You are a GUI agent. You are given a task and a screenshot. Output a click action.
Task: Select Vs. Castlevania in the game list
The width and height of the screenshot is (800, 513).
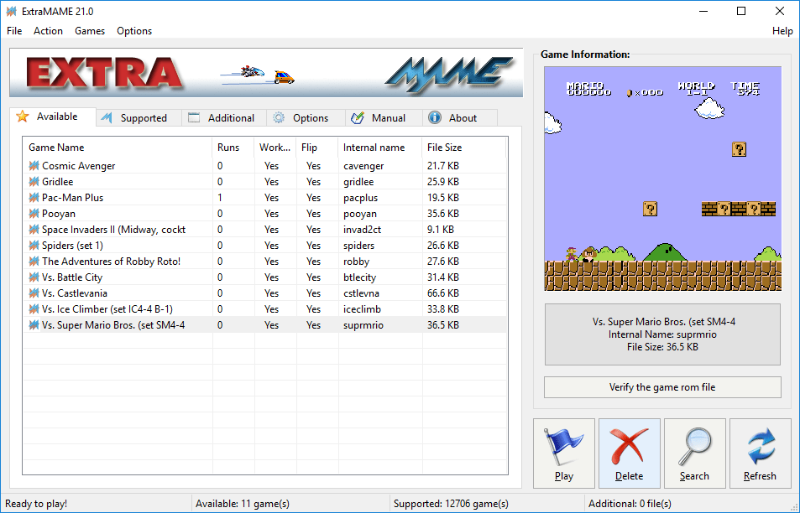pyautogui.click(x=80, y=293)
